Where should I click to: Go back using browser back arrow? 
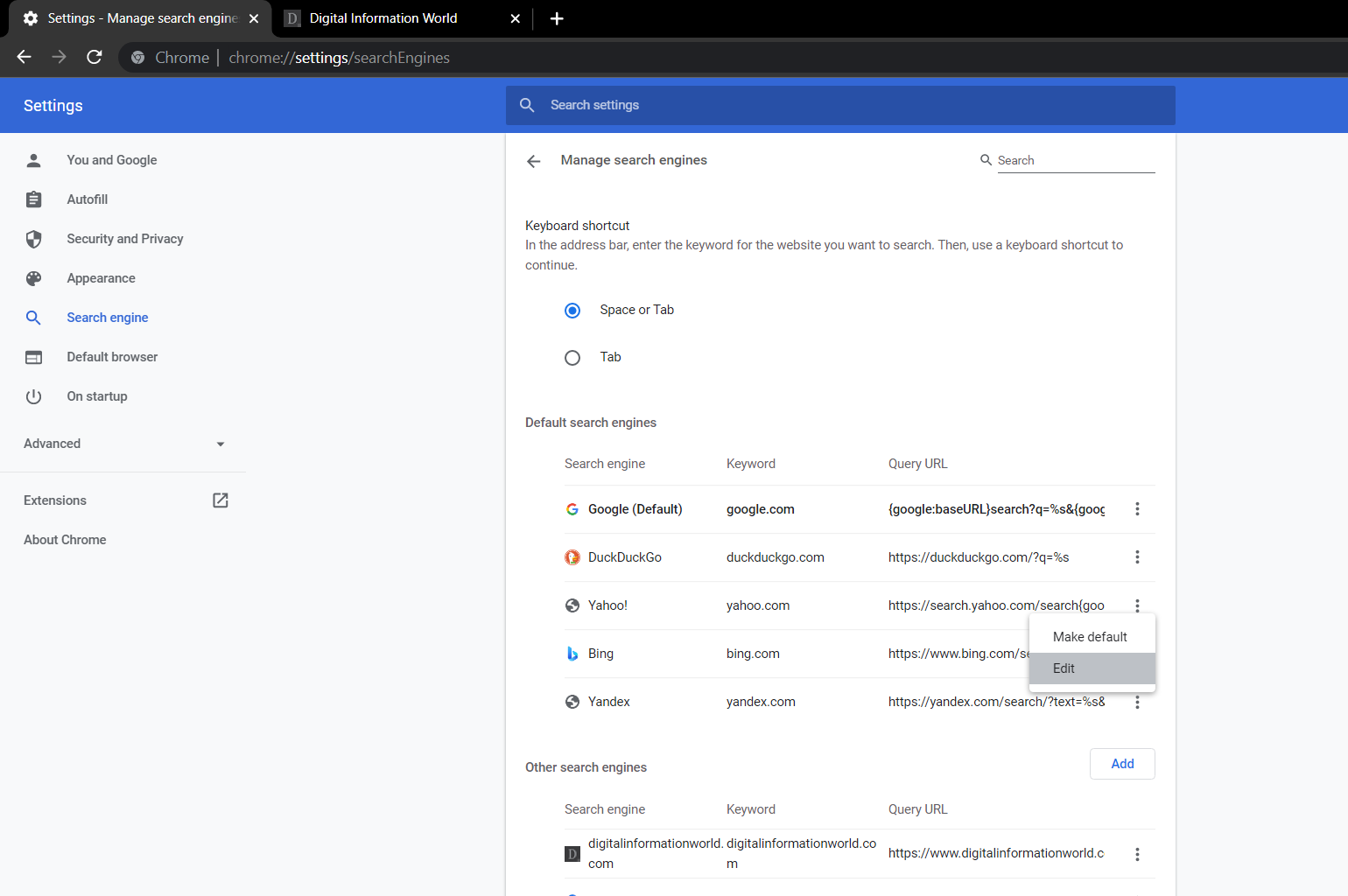25,57
